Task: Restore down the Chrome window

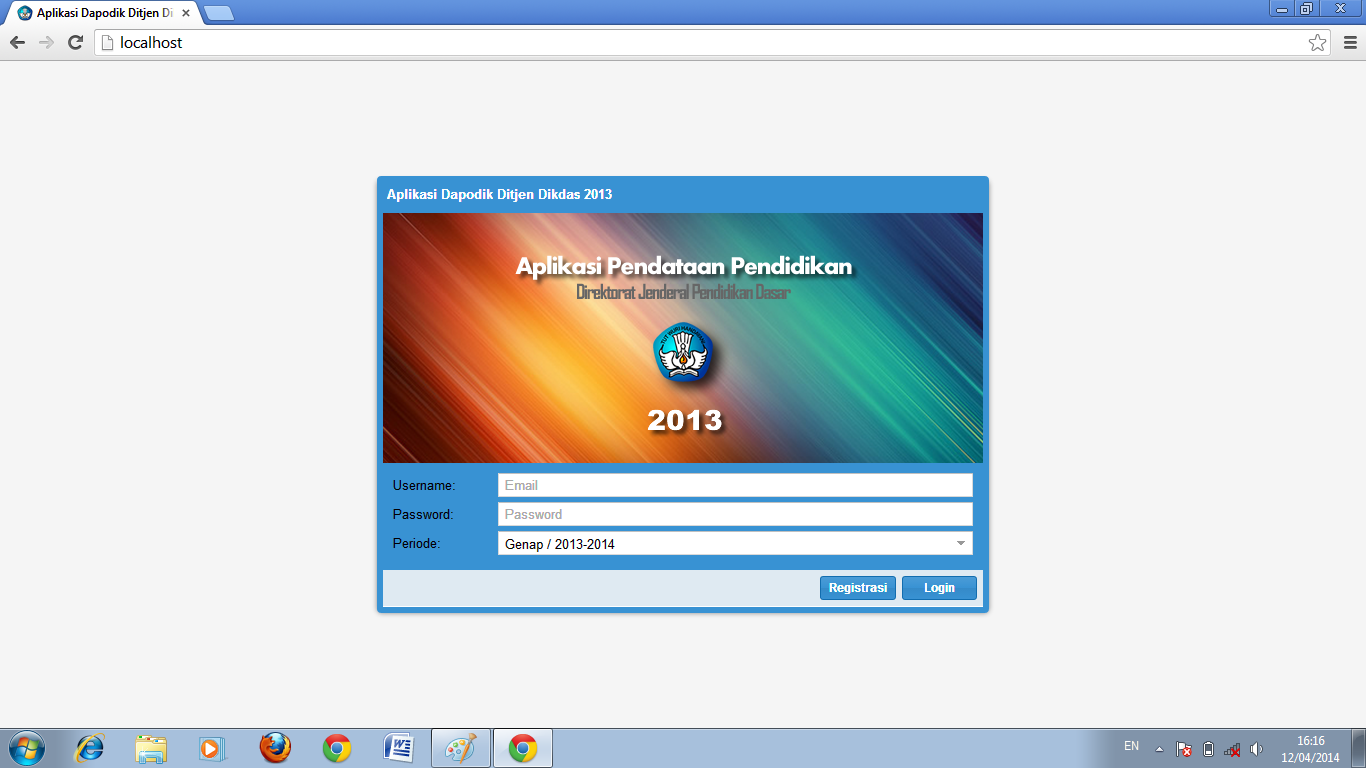Action: click(1307, 8)
